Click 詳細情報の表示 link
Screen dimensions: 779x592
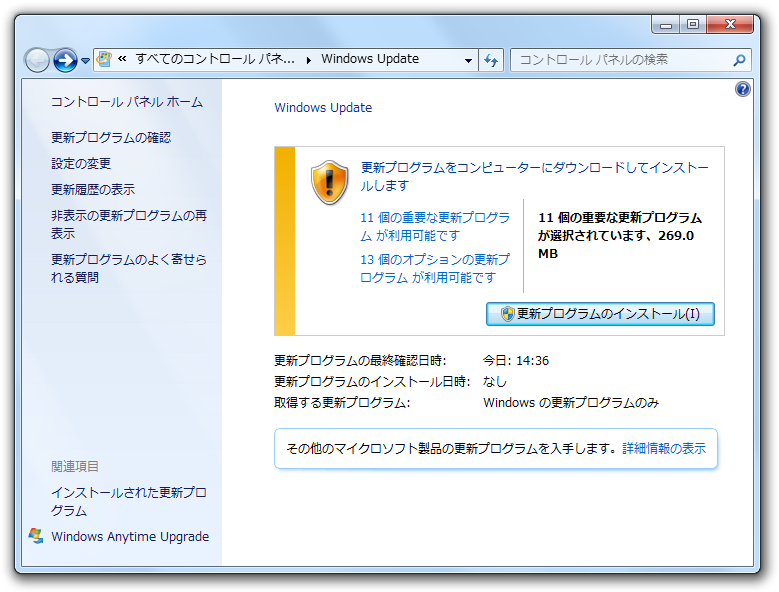pos(664,449)
